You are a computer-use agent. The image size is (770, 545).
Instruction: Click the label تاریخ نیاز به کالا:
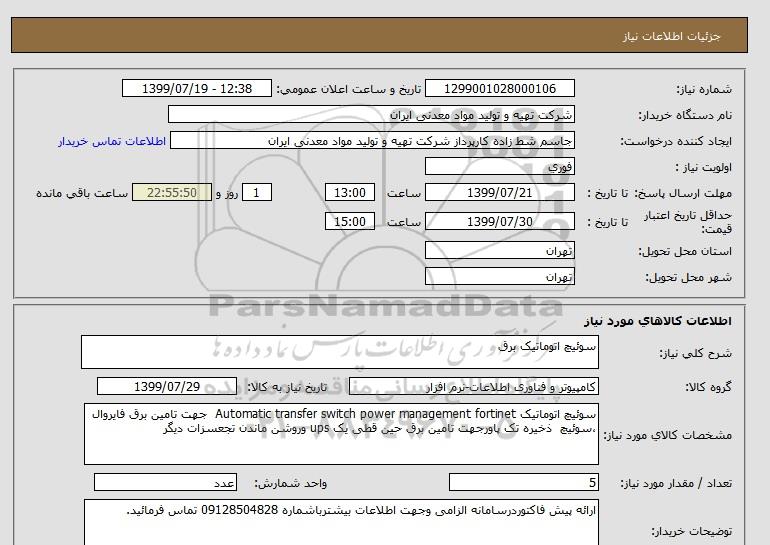pyautogui.click(x=287, y=387)
